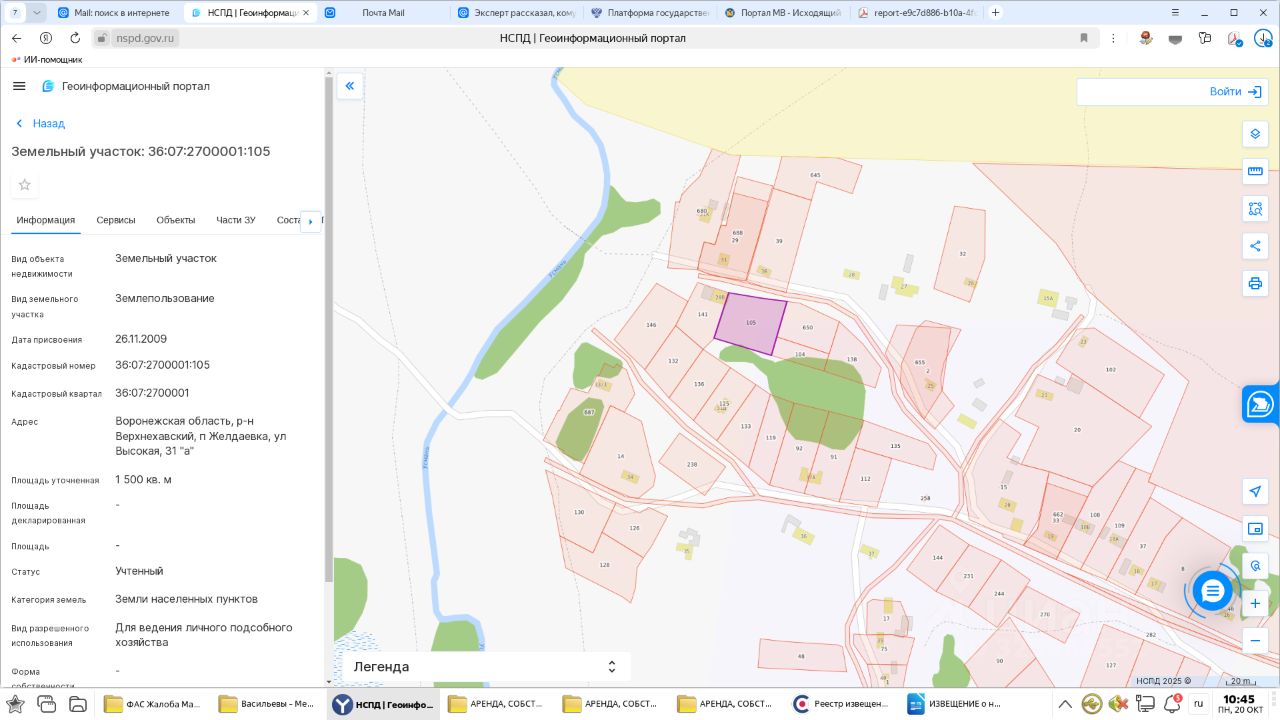The image size is (1280, 720).
Task: Open the taskbar start menu star icon
Action: (x=16, y=704)
